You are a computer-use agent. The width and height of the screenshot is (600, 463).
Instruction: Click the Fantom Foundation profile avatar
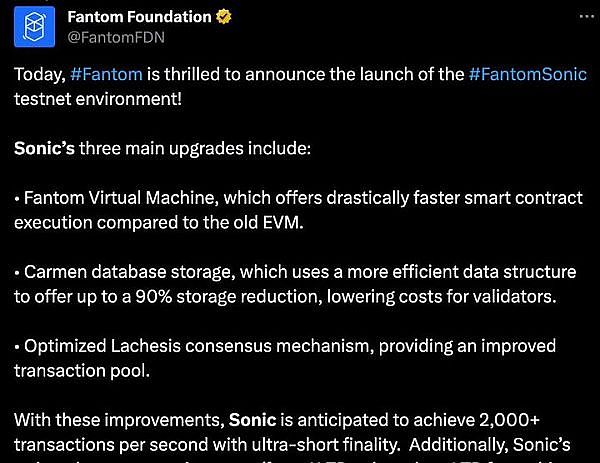(x=35, y=26)
